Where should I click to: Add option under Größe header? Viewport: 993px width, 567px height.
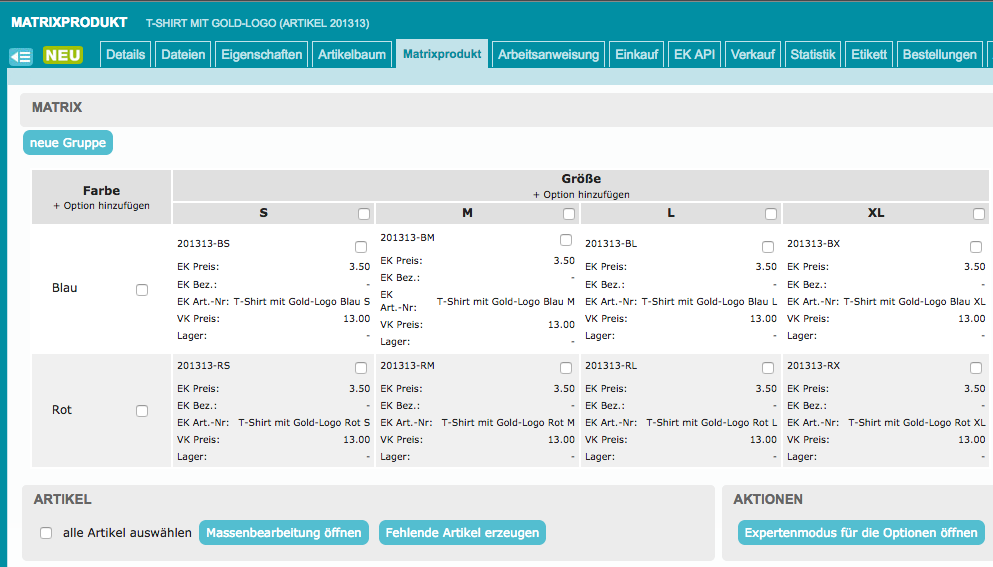[x=581, y=194]
